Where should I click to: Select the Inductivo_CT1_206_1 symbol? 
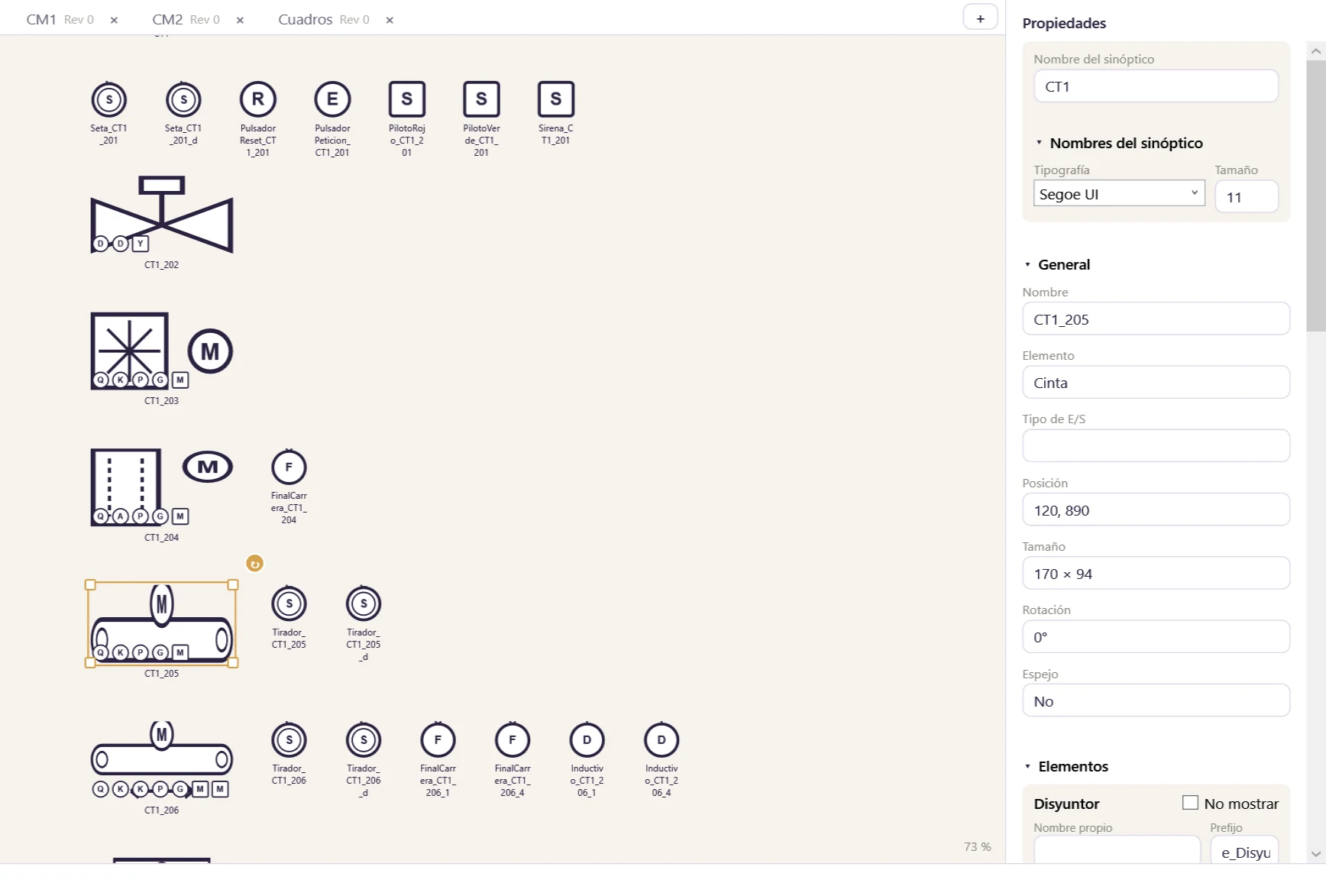click(x=587, y=739)
